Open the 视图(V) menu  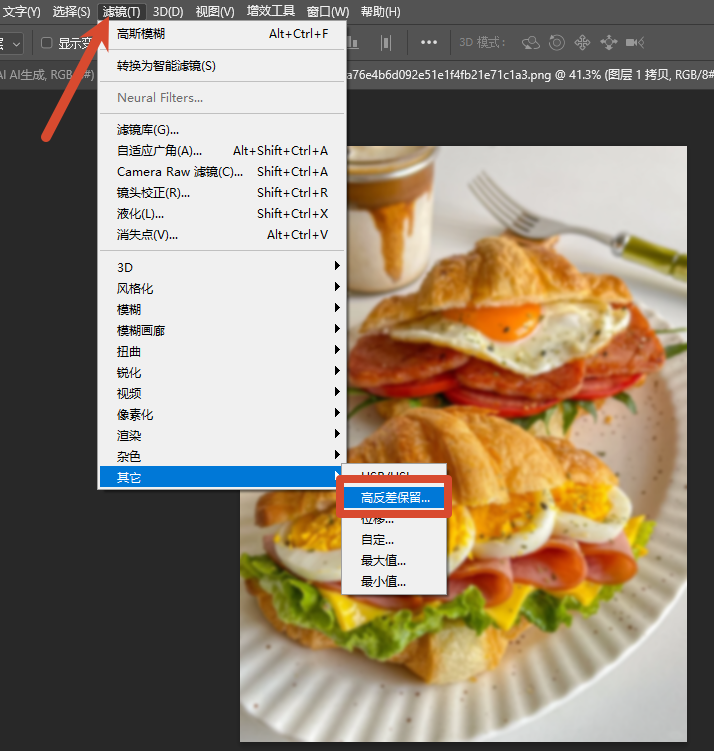click(215, 11)
